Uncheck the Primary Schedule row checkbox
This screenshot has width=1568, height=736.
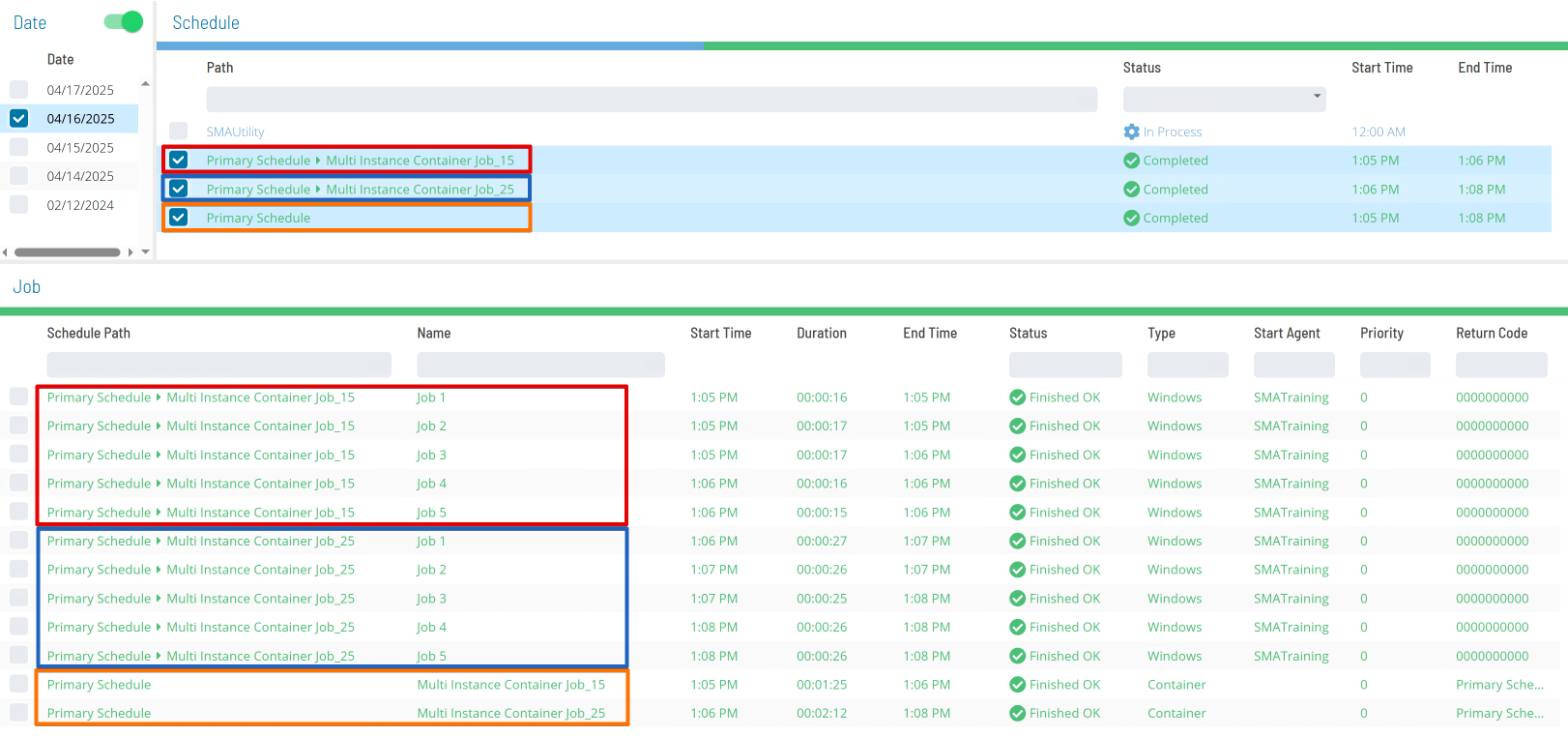click(179, 218)
